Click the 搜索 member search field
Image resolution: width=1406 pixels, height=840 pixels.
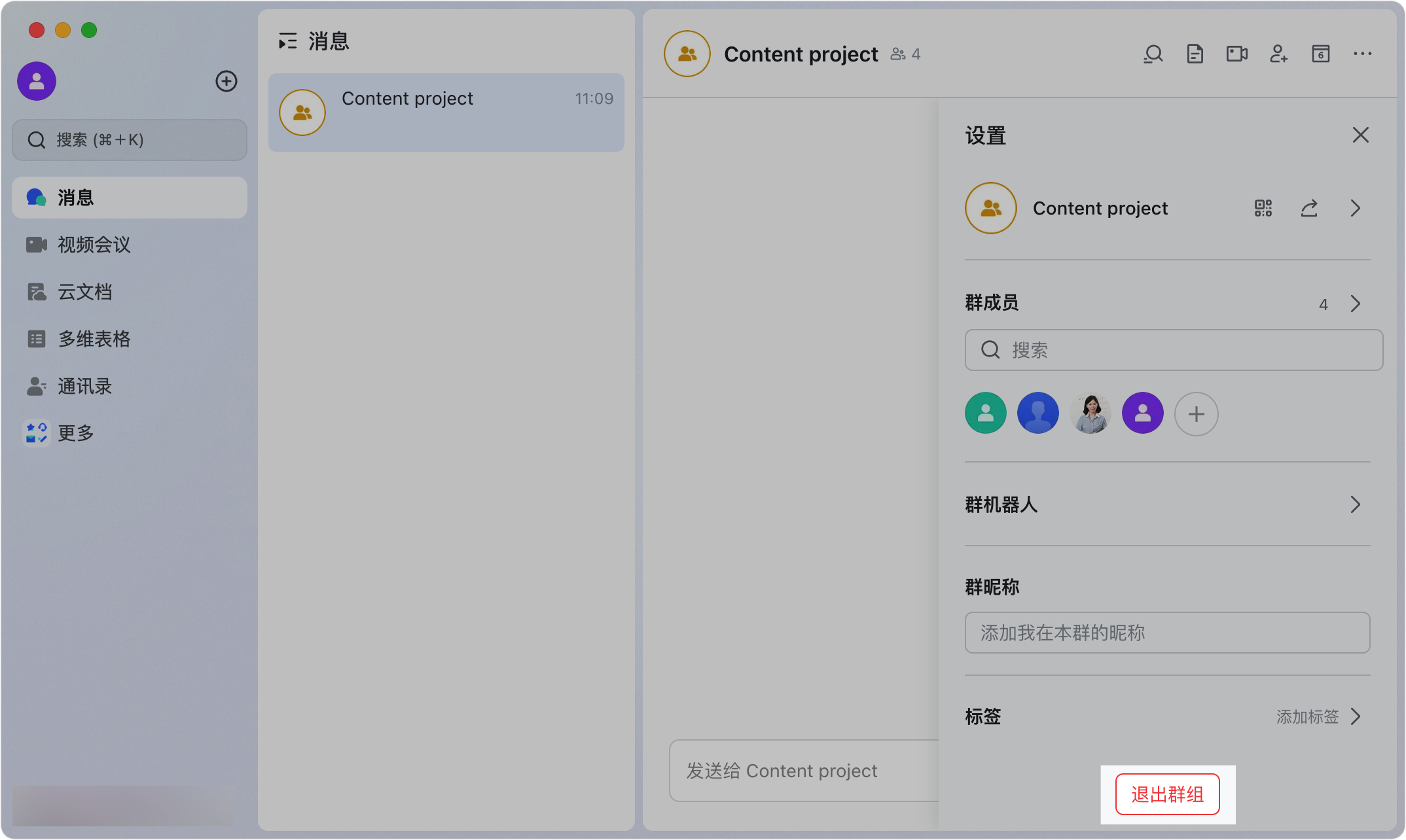(1174, 350)
